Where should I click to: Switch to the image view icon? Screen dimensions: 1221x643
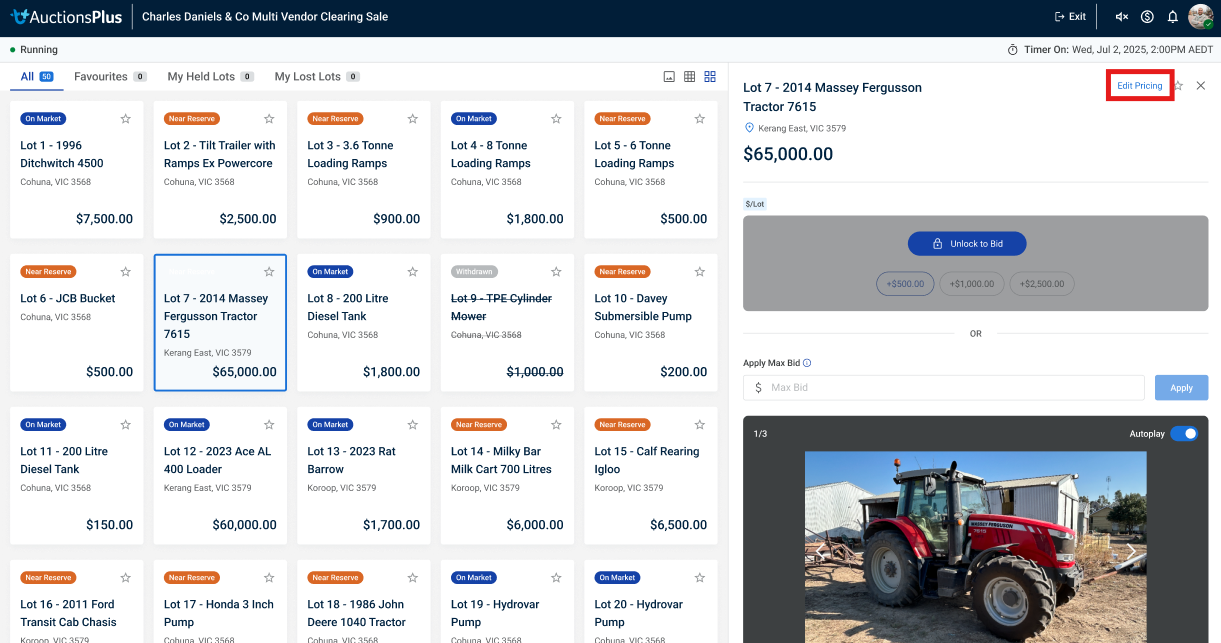(x=669, y=77)
